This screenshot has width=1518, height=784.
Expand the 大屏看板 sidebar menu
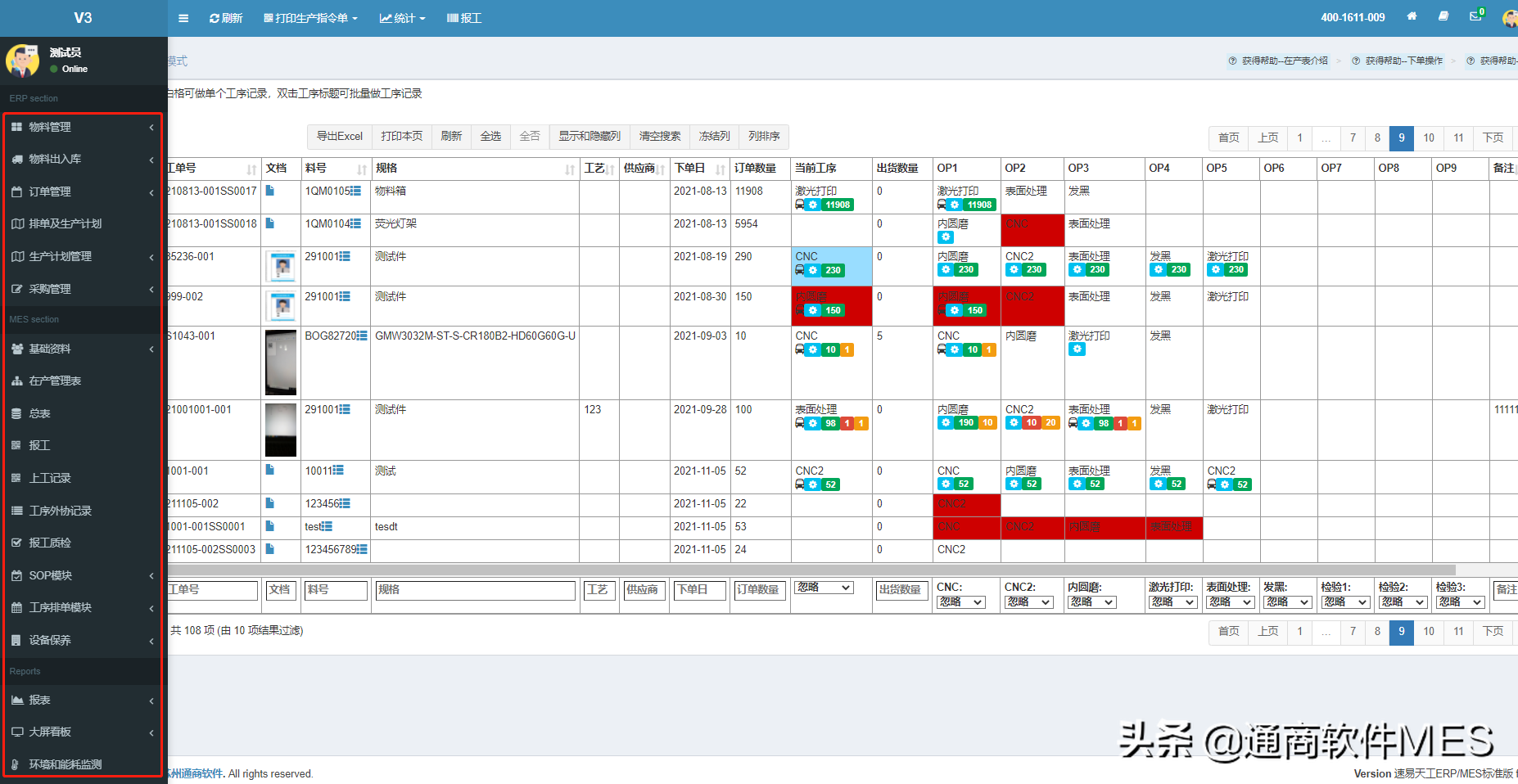(x=82, y=732)
